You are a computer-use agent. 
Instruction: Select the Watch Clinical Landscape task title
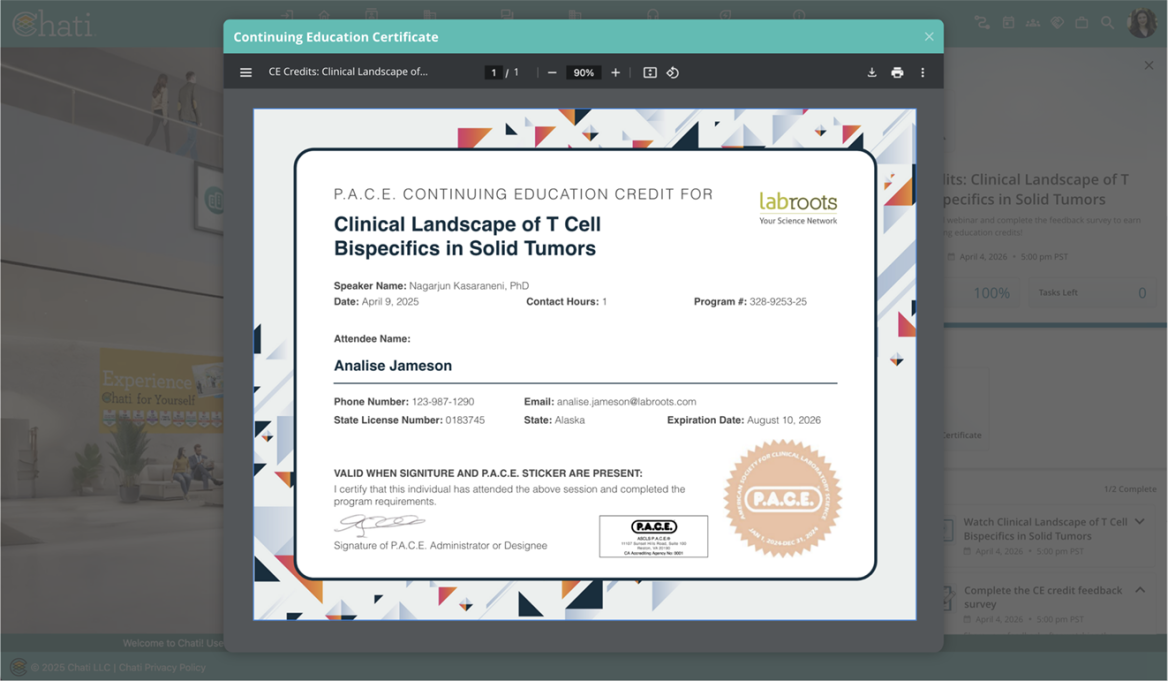coord(1045,529)
